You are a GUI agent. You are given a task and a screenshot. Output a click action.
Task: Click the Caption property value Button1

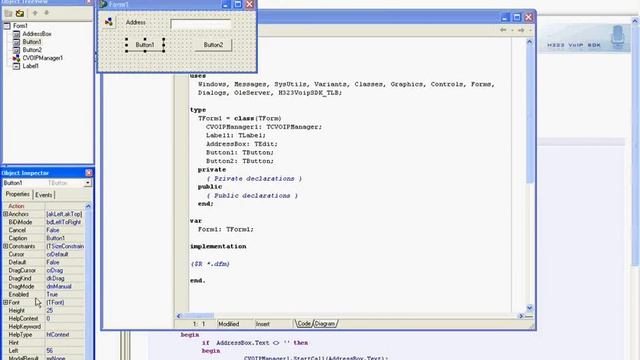(x=65, y=238)
